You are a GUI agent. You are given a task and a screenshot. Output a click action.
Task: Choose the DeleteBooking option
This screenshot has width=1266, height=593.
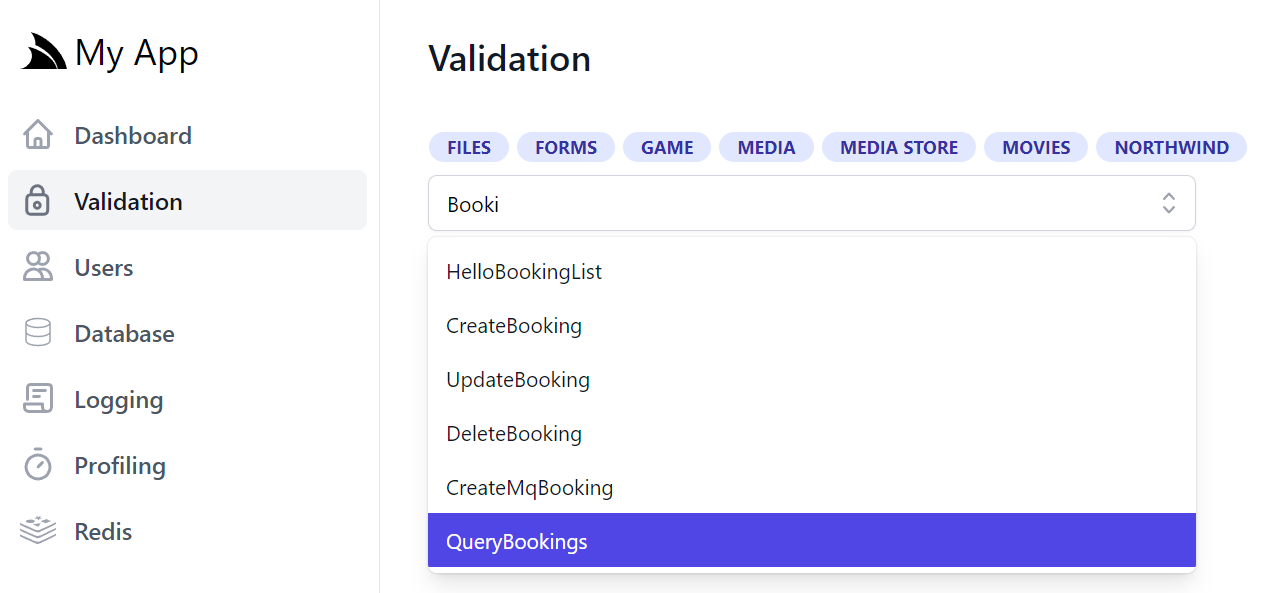click(812, 433)
